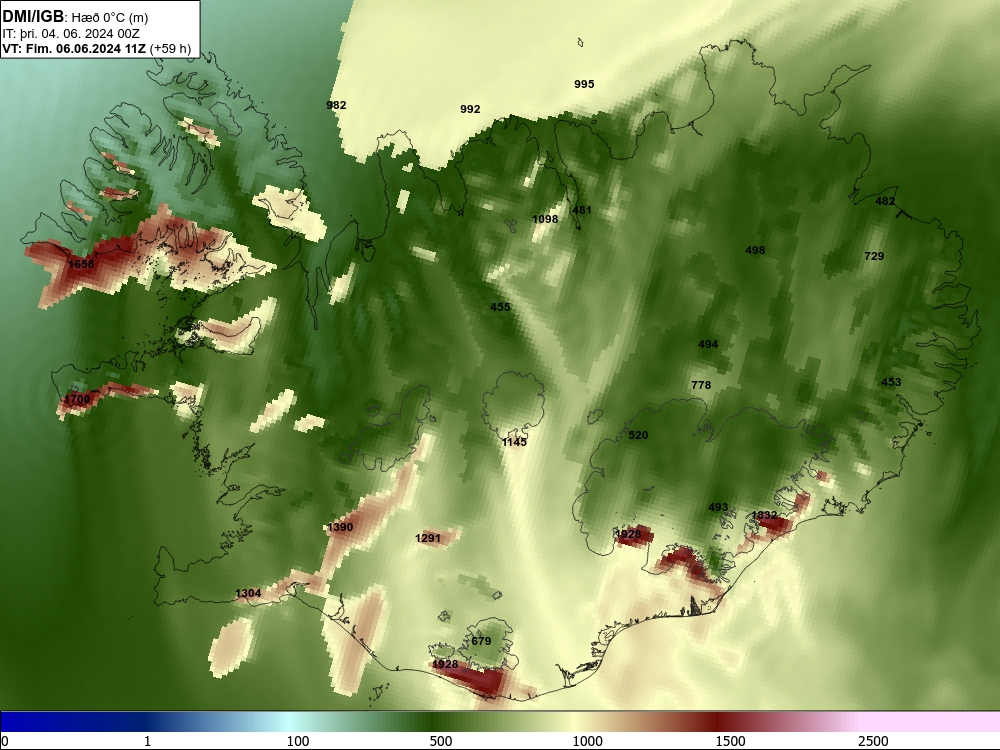
Task: Click the 679 value on the glacier
Action: (482, 641)
